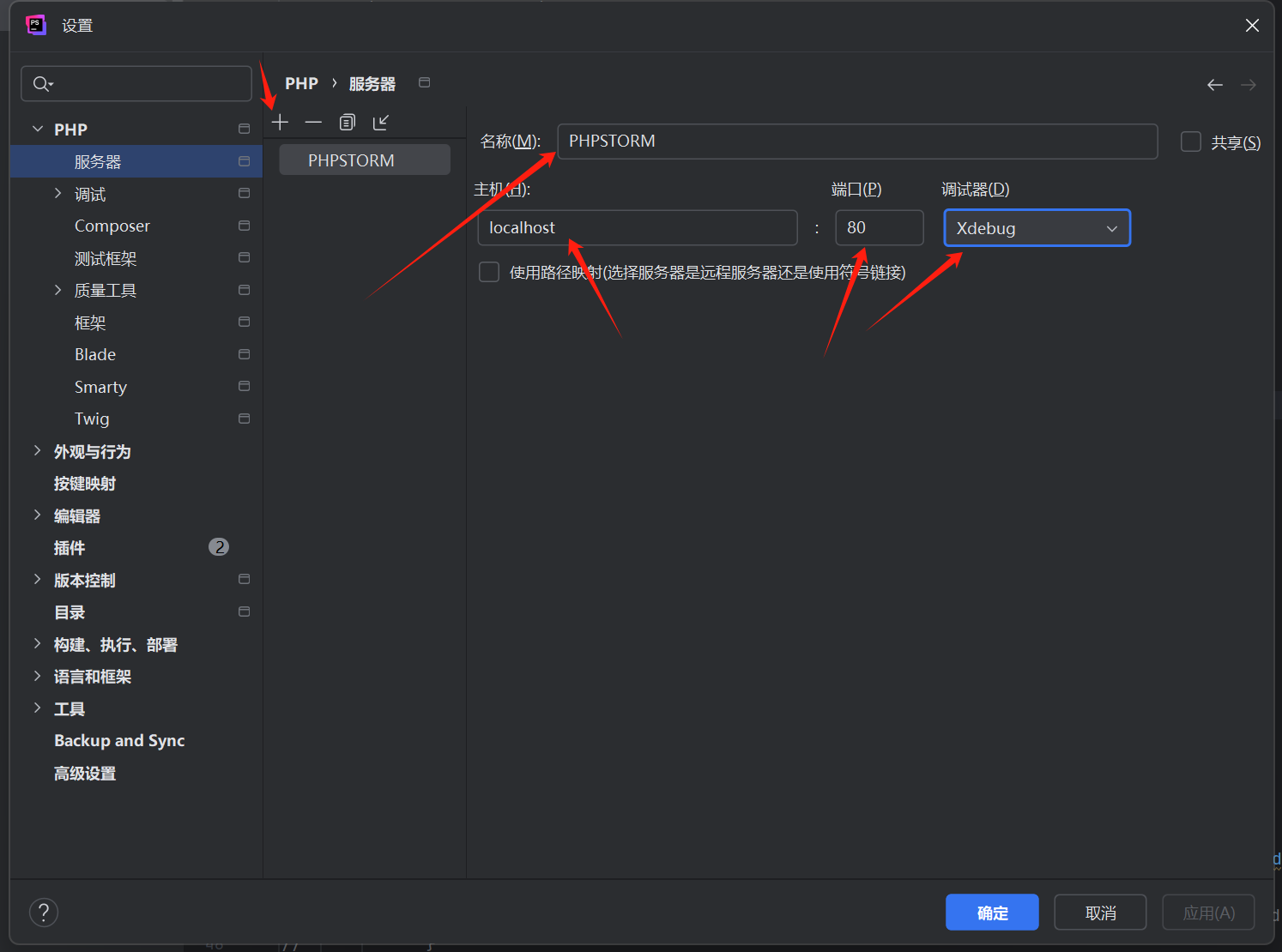Select 服务器 in the settings tree
This screenshot has width=1282, height=952.
pos(136,161)
